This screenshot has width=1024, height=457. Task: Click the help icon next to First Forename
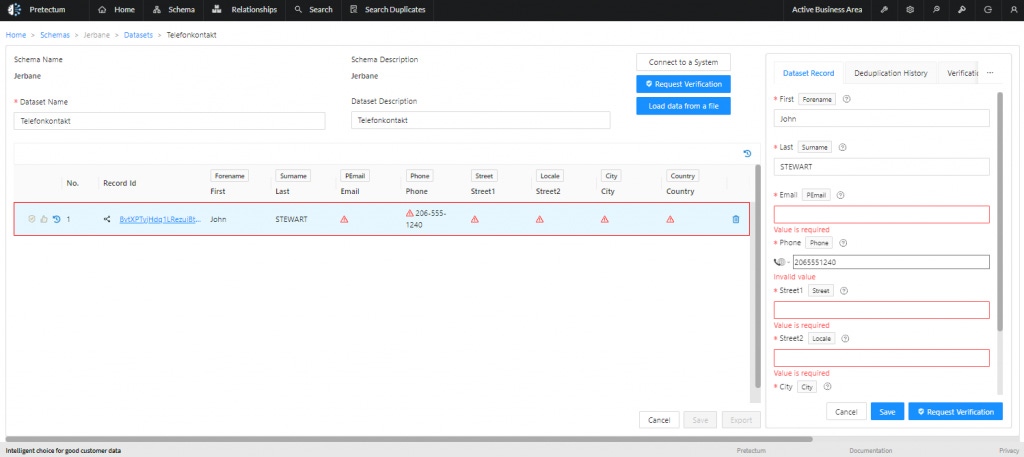[x=846, y=99]
